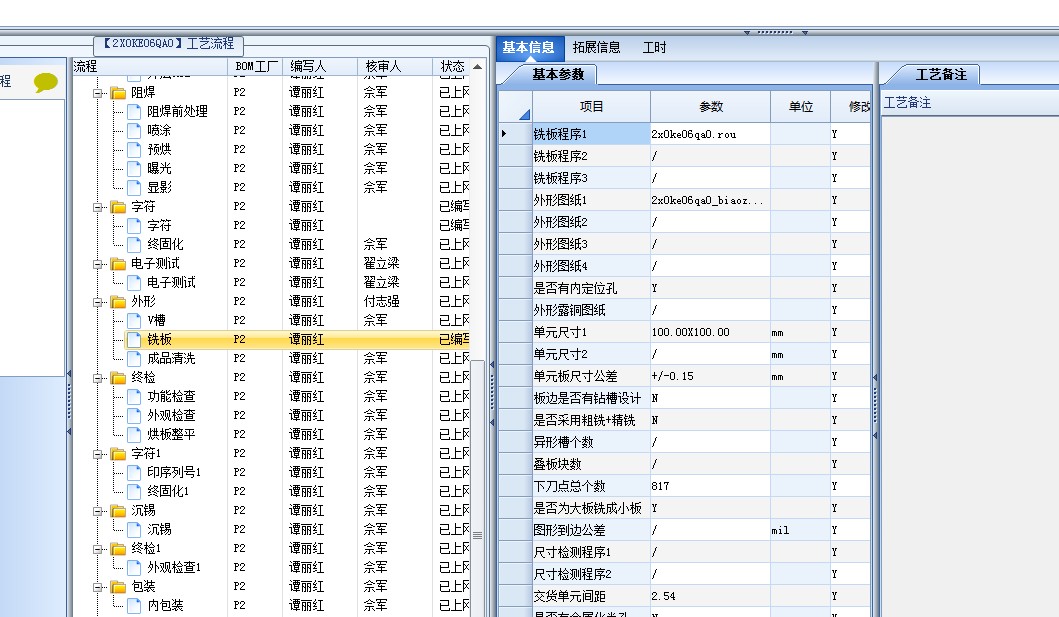Image resolution: width=1059 pixels, height=617 pixels.
Task: Click the folder icon of 字符1 node
Action: 118,454
